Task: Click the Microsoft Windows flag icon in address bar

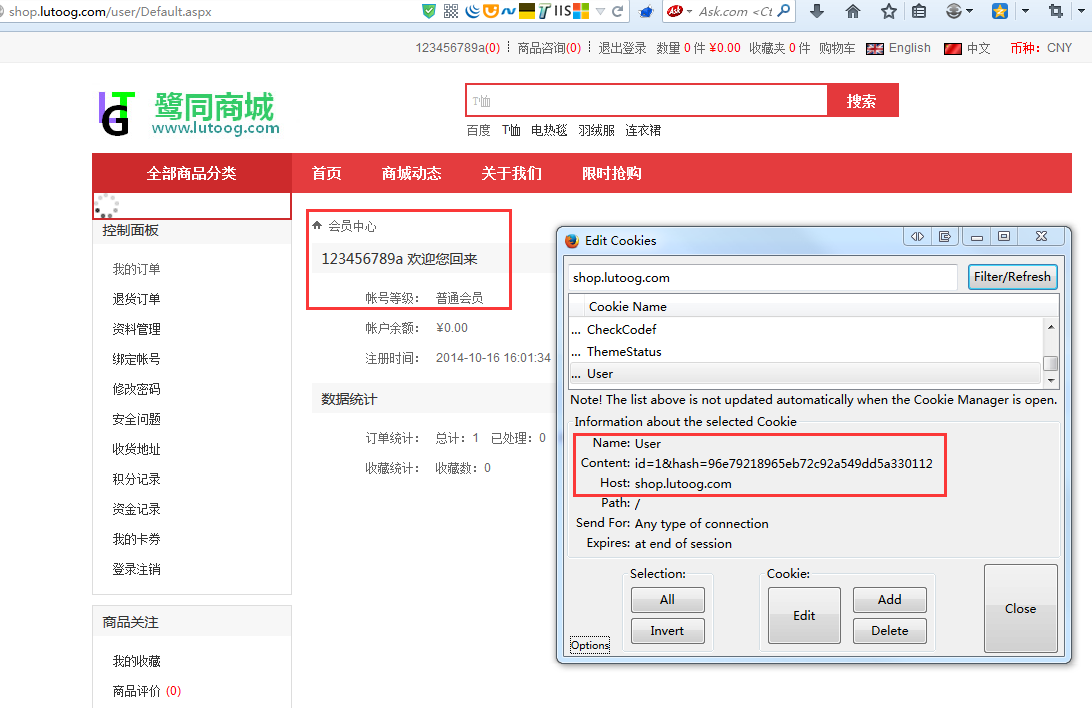Action: click(581, 11)
